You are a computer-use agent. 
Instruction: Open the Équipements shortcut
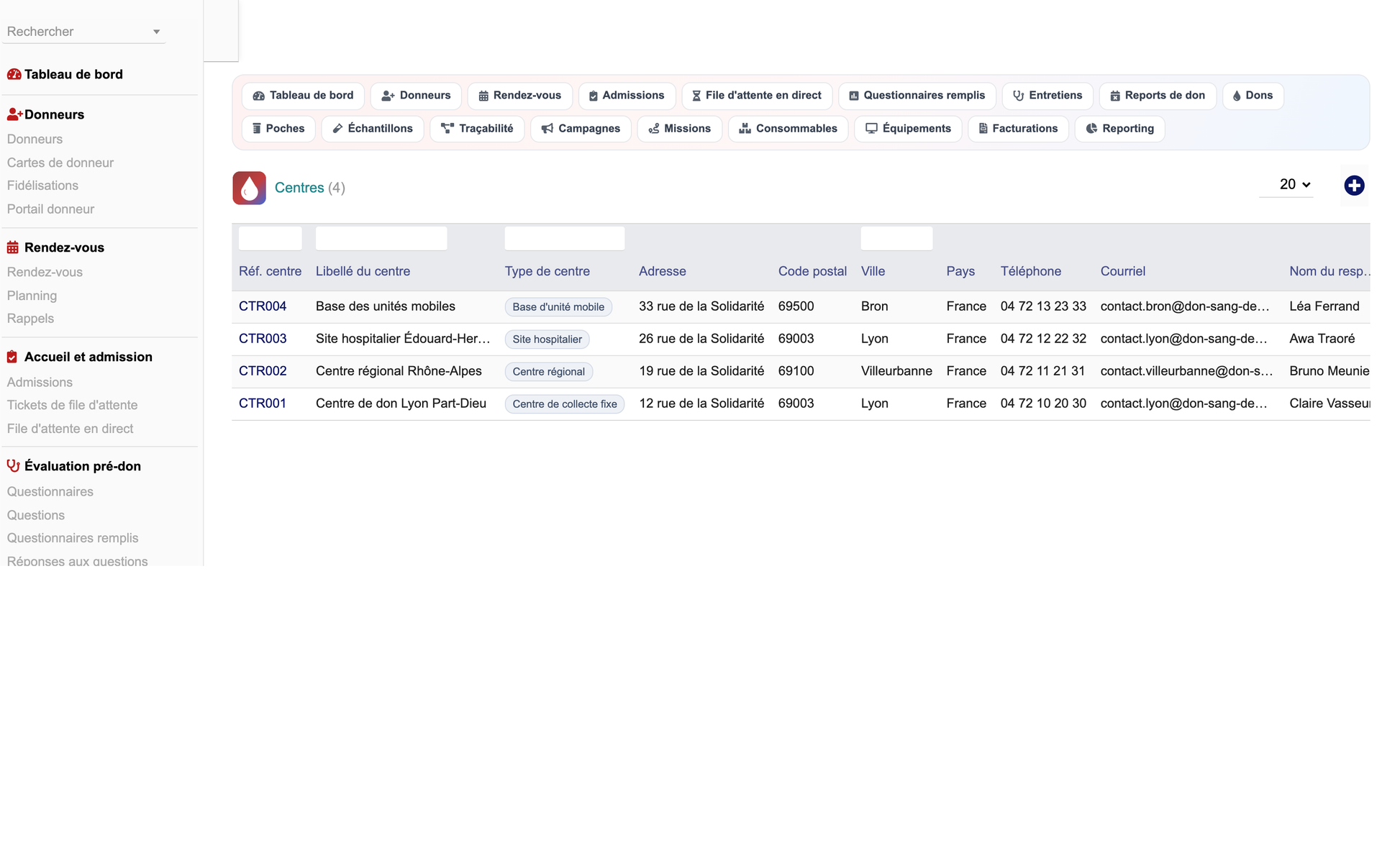tap(908, 129)
